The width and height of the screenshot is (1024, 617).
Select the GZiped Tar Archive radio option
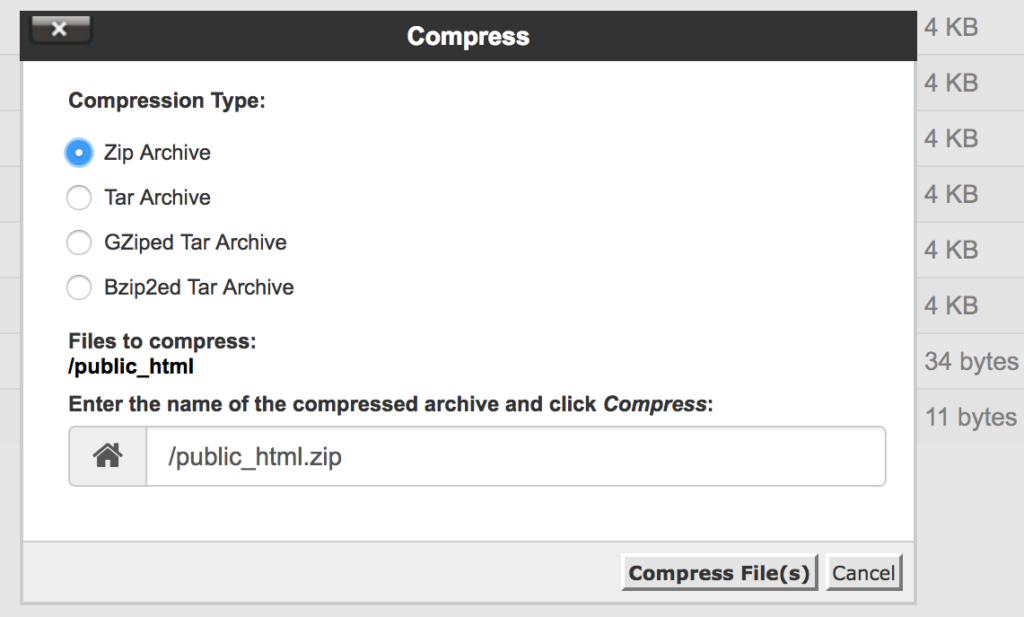pos(79,242)
